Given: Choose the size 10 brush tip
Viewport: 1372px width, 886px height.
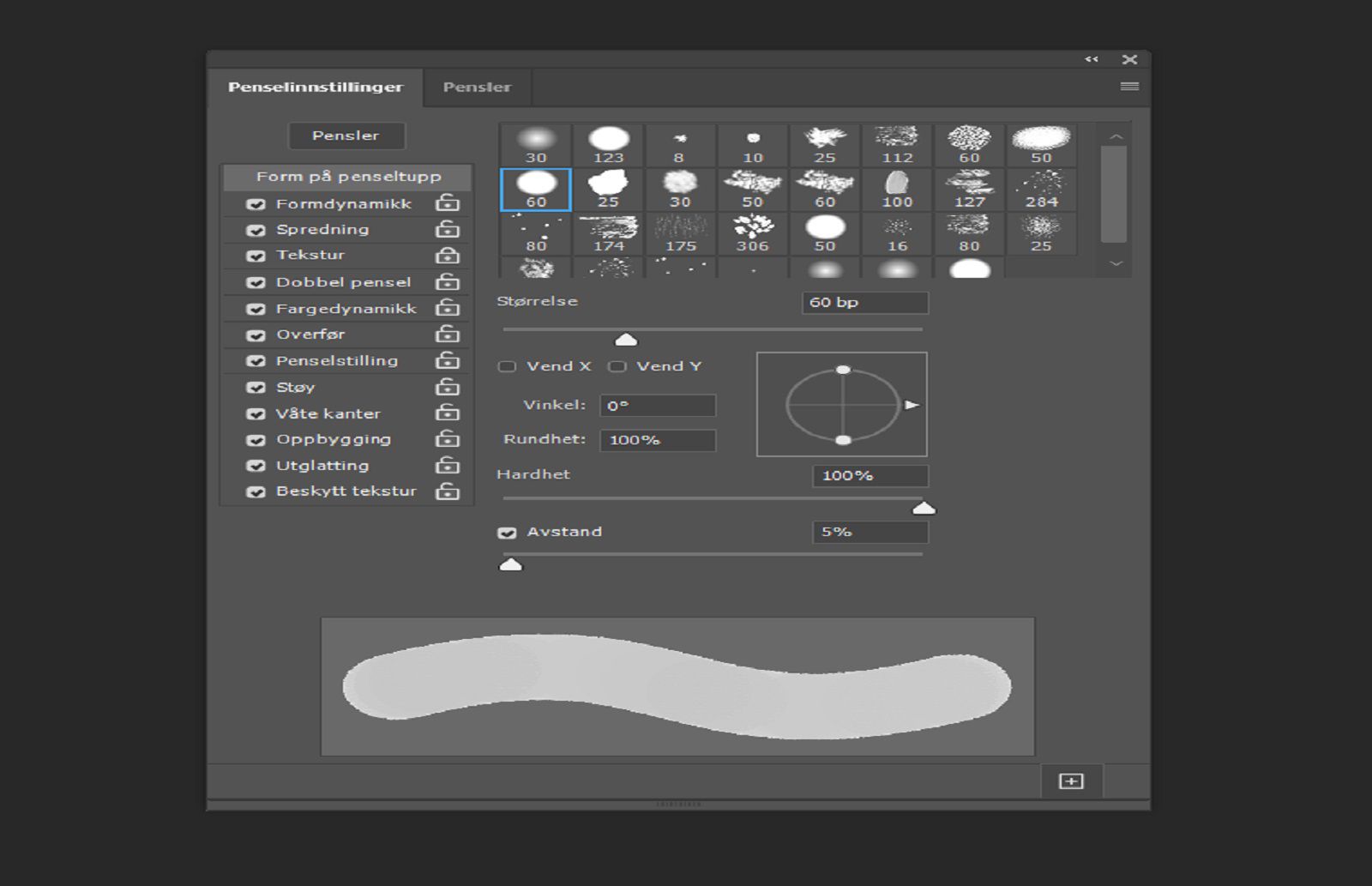Looking at the screenshot, I should point(752,144).
